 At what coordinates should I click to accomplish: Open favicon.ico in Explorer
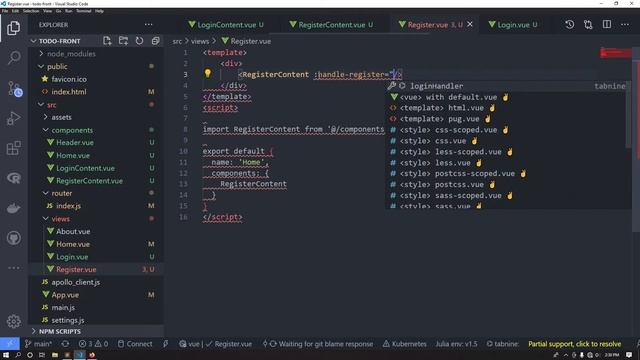point(69,79)
